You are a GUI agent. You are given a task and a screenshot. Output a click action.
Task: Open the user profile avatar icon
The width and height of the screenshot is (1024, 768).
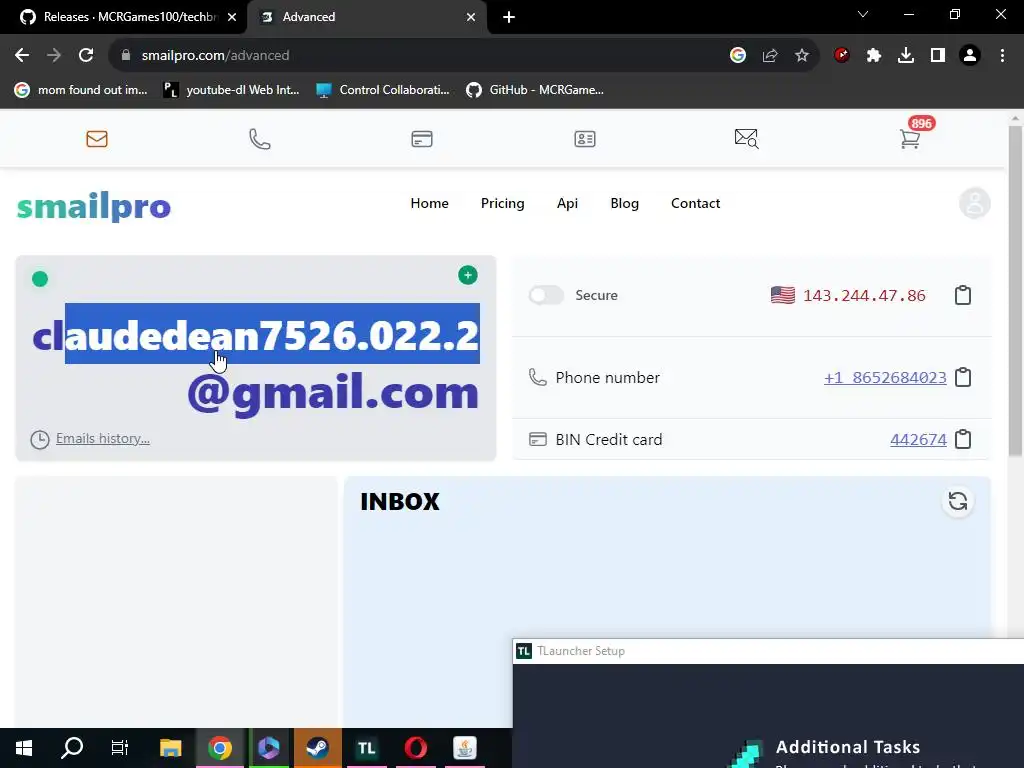pos(974,203)
